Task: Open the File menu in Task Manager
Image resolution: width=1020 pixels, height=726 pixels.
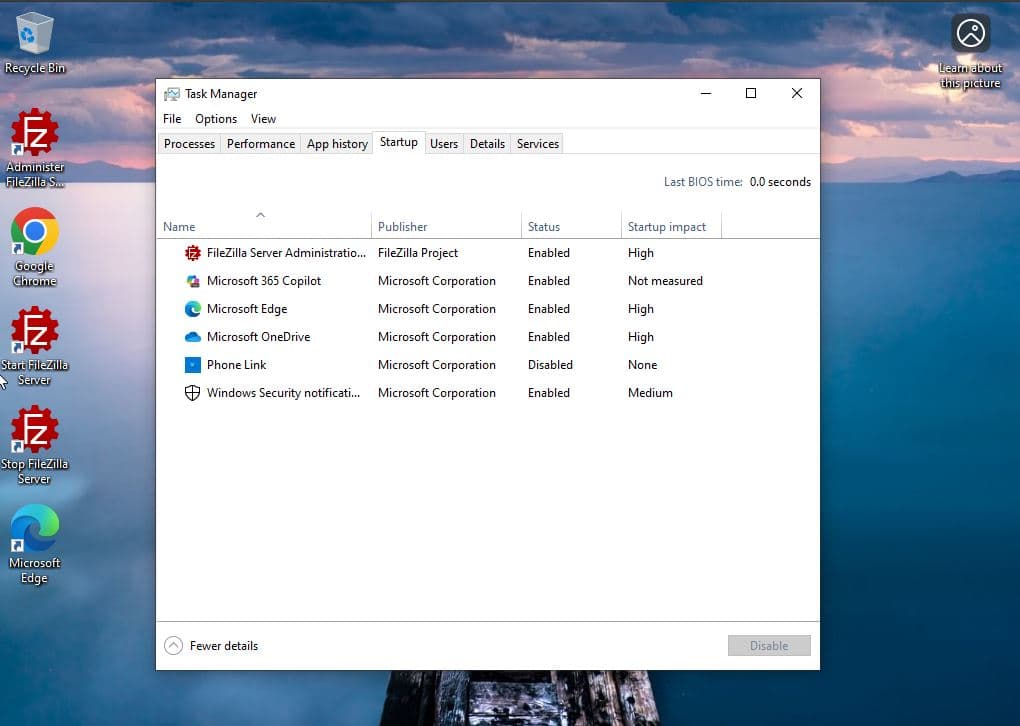Action: click(172, 119)
